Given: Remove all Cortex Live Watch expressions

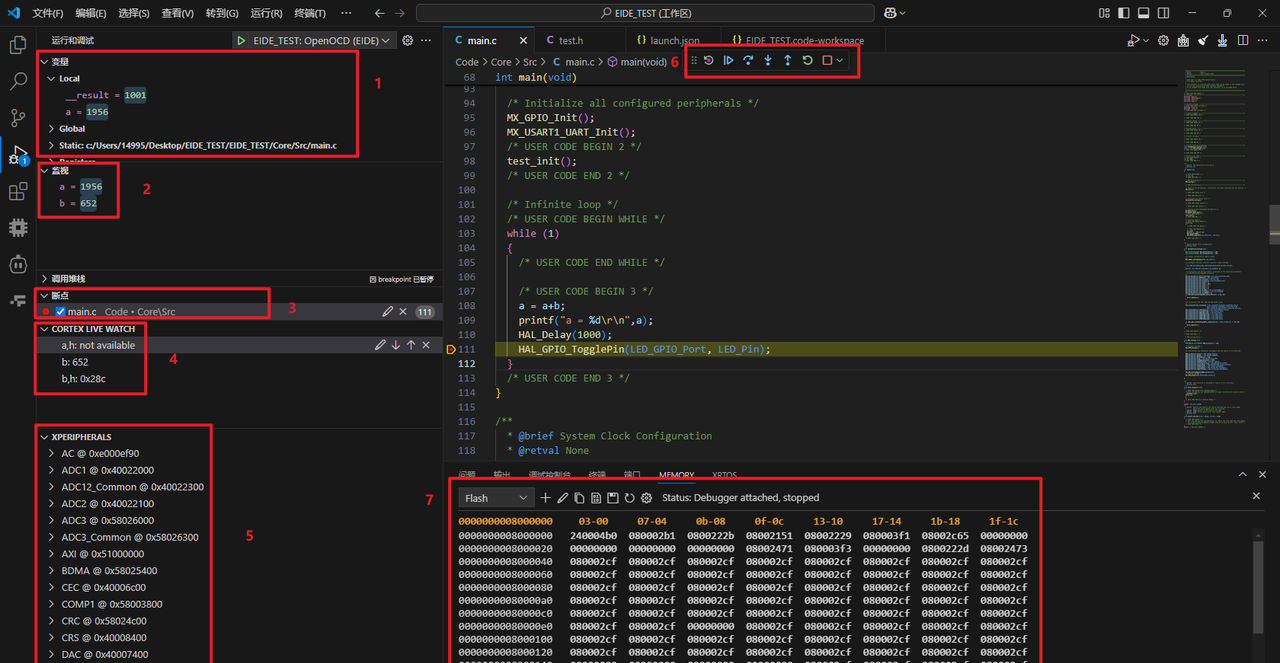Looking at the screenshot, I should click(x=424, y=344).
